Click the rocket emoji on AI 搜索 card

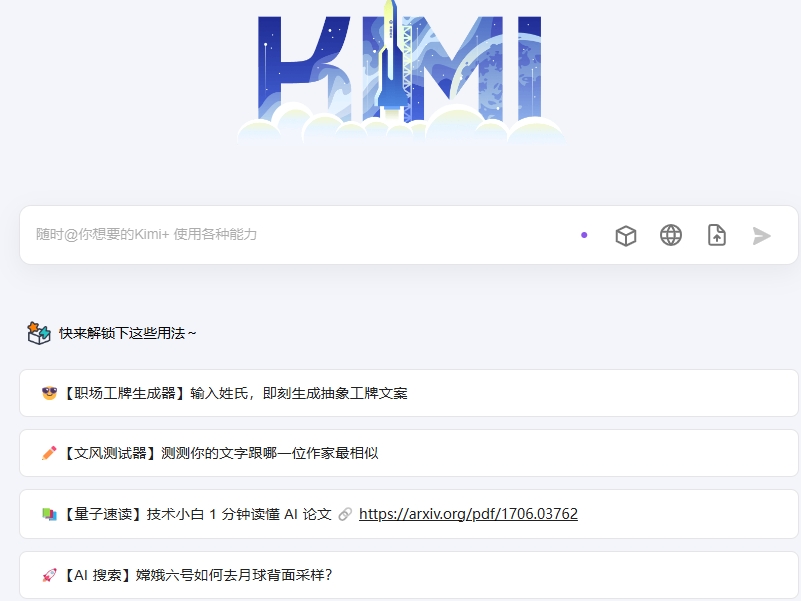(47, 575)
